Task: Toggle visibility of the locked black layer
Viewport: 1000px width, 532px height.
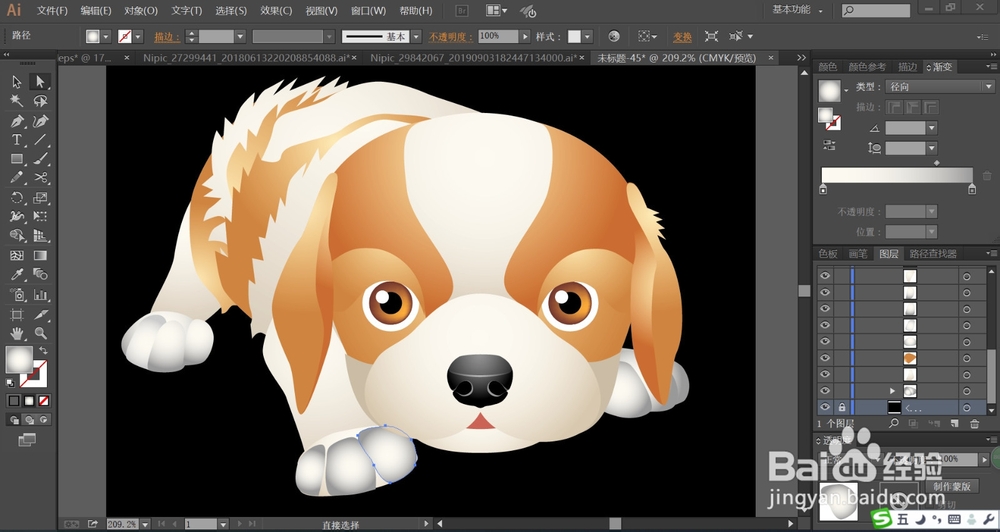Action: [x=825, y=407]
